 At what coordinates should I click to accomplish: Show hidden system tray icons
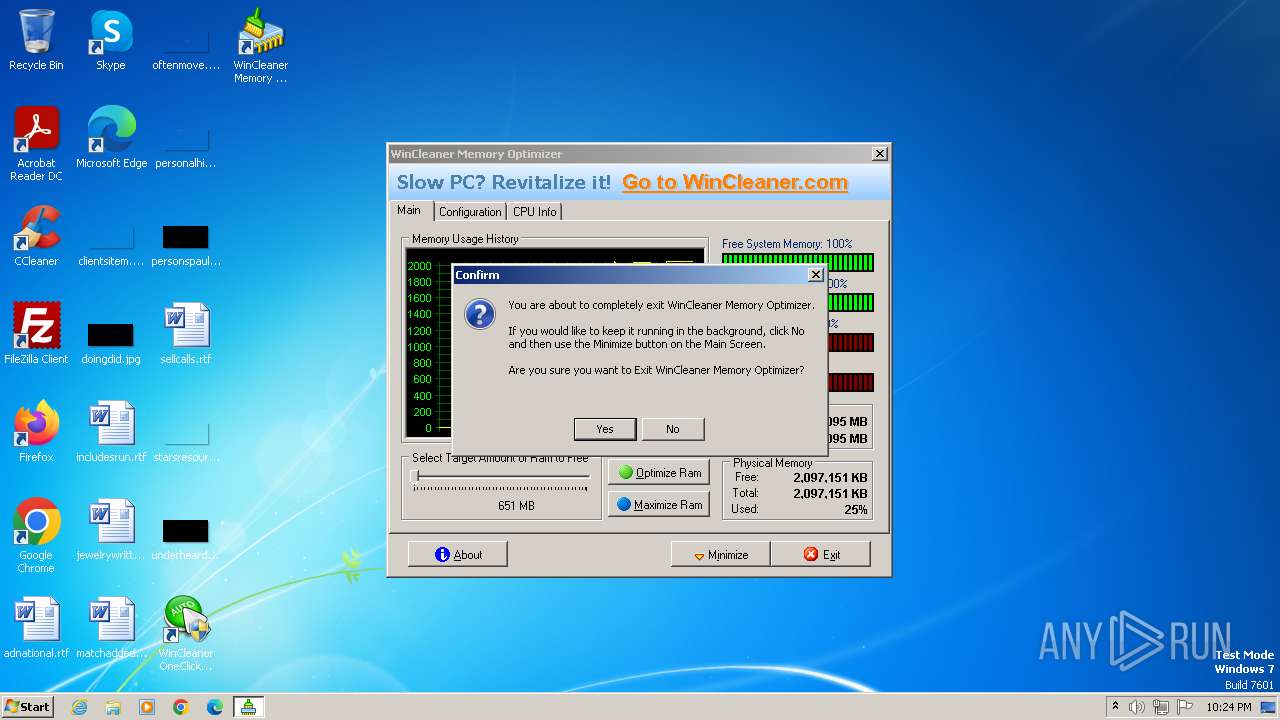[x=1115, y=707]
